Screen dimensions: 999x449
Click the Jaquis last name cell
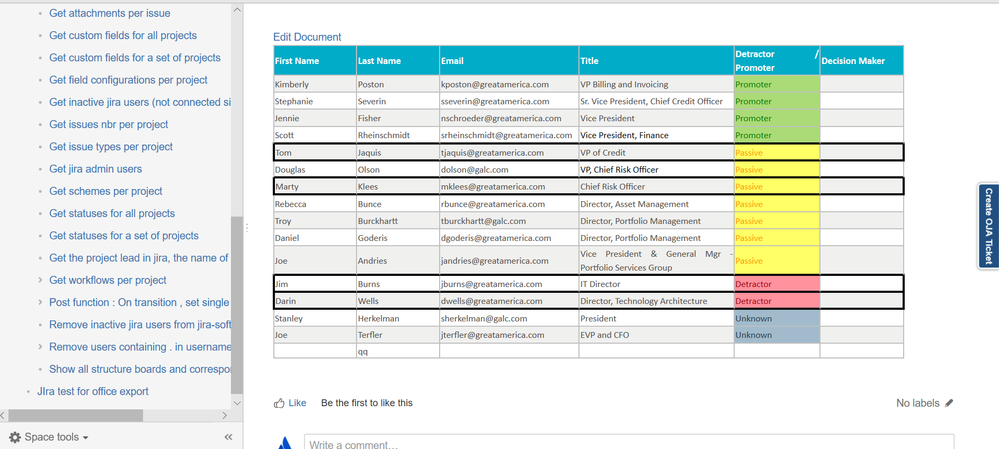tap(398, 152)
